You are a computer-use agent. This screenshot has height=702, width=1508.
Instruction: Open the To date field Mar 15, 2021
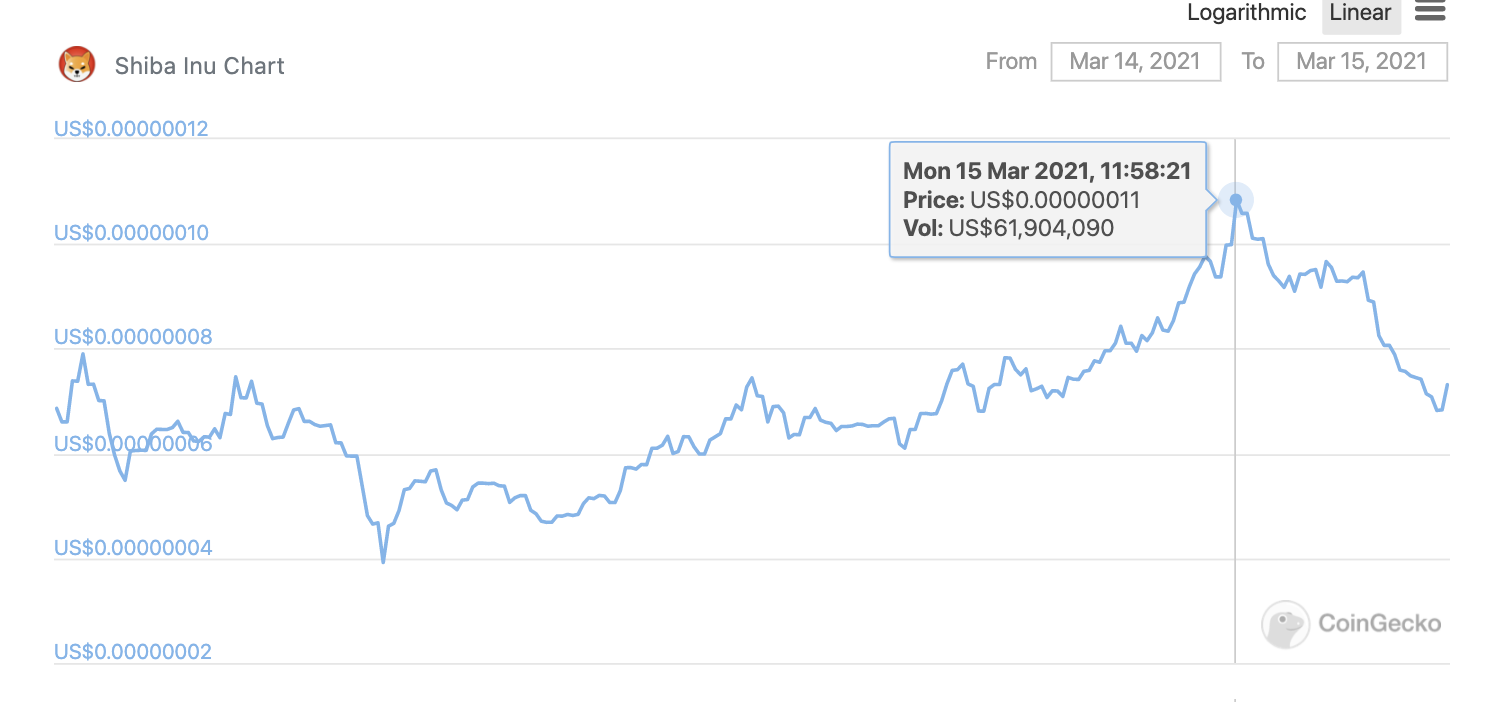click(1361, 61)
